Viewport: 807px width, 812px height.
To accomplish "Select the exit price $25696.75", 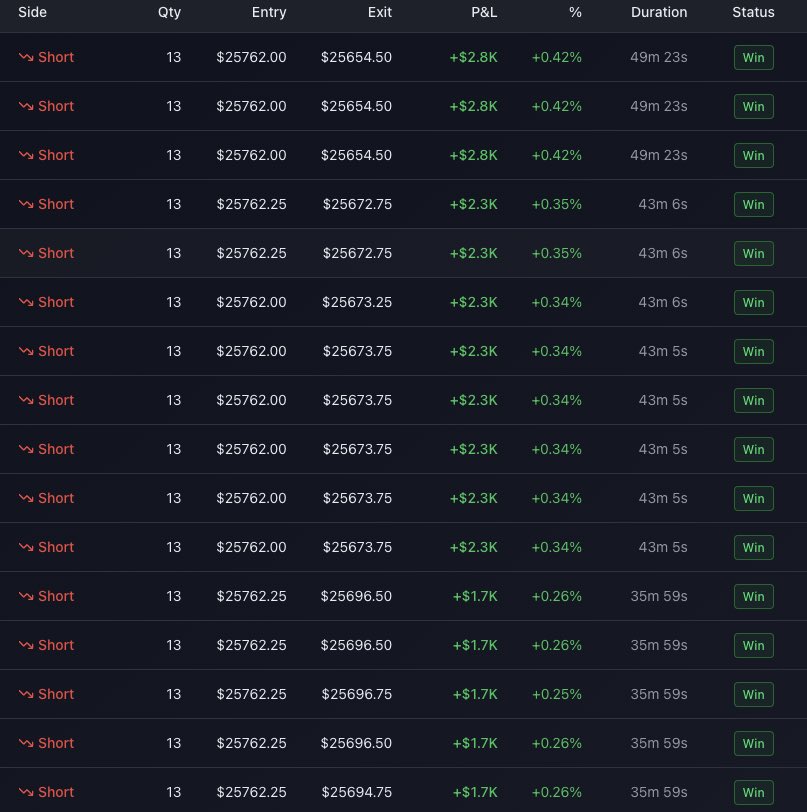I will (357, 694).
